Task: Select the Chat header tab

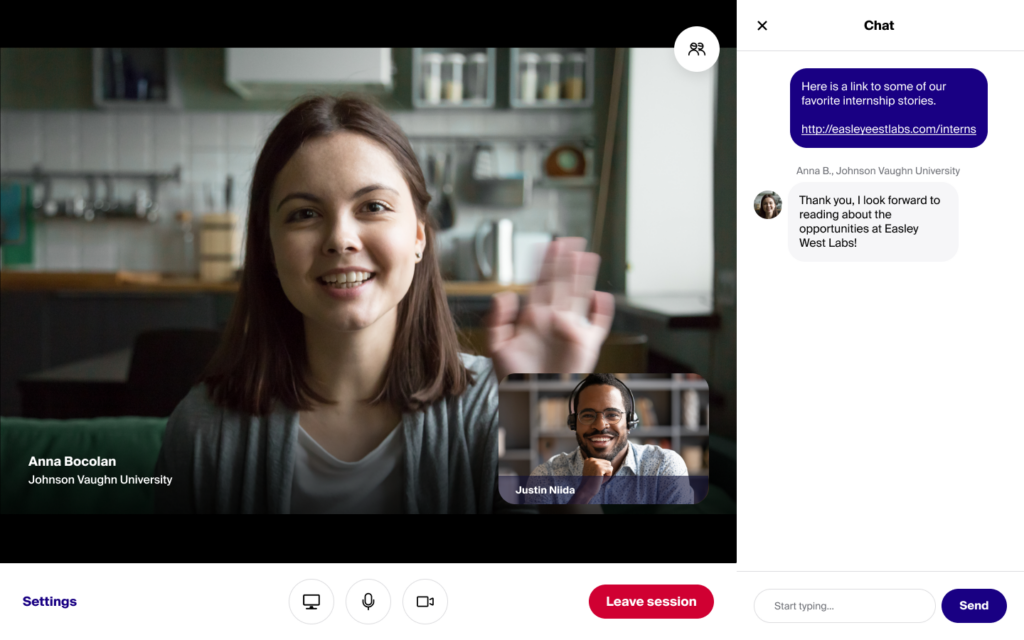Action: point(878,25)
